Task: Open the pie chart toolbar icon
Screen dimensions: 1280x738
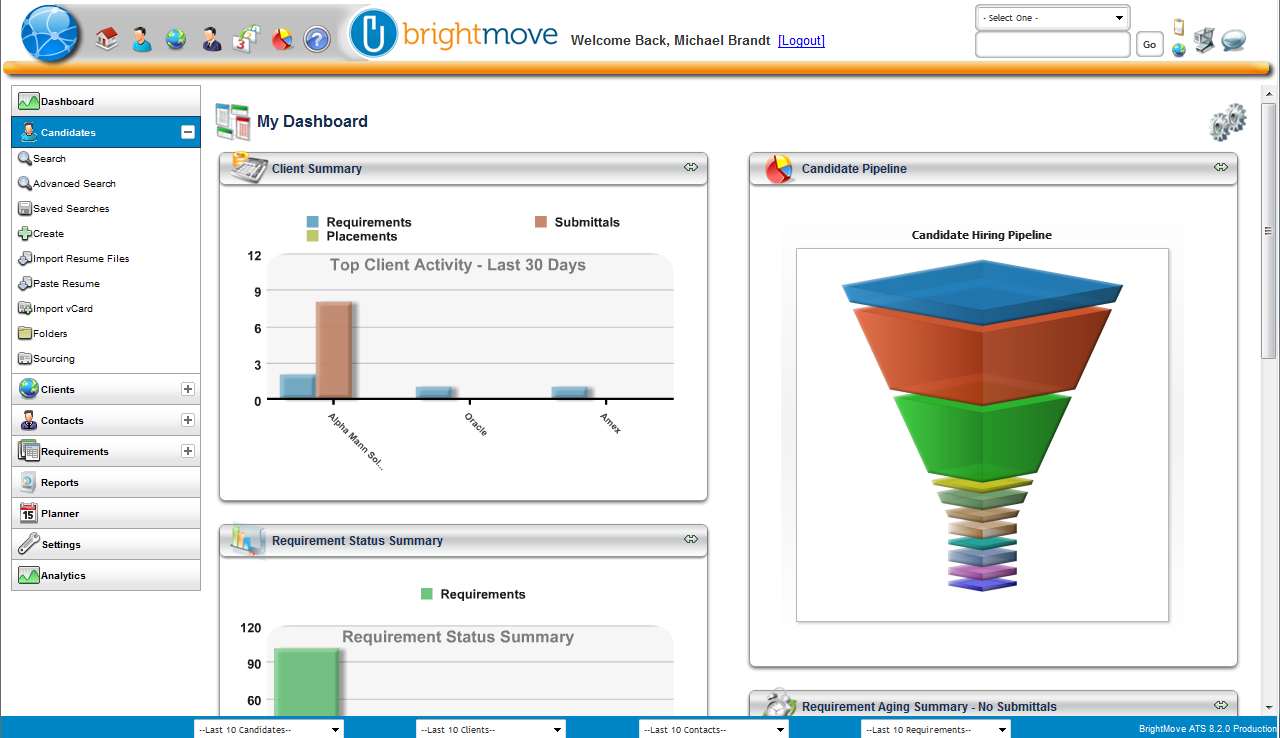Action: point(282,39)
